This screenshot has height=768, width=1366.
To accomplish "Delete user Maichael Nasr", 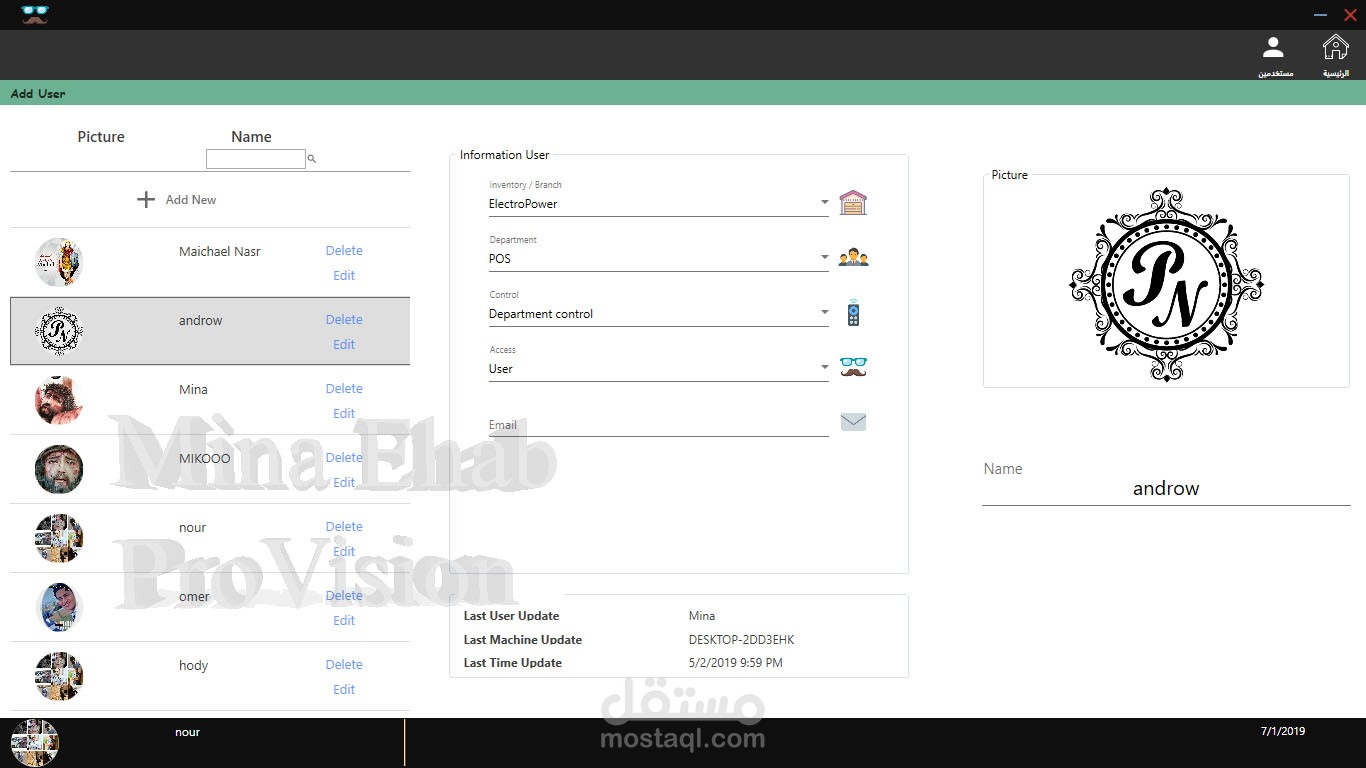I will tap(344, 251).
